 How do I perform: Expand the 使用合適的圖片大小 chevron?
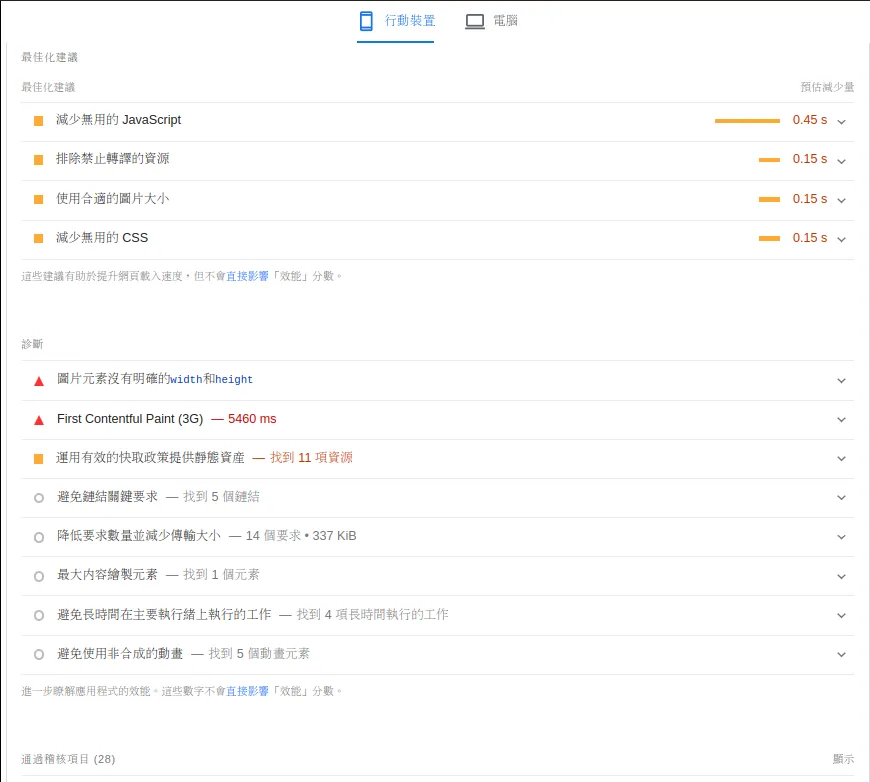click(x=841, y=200)
